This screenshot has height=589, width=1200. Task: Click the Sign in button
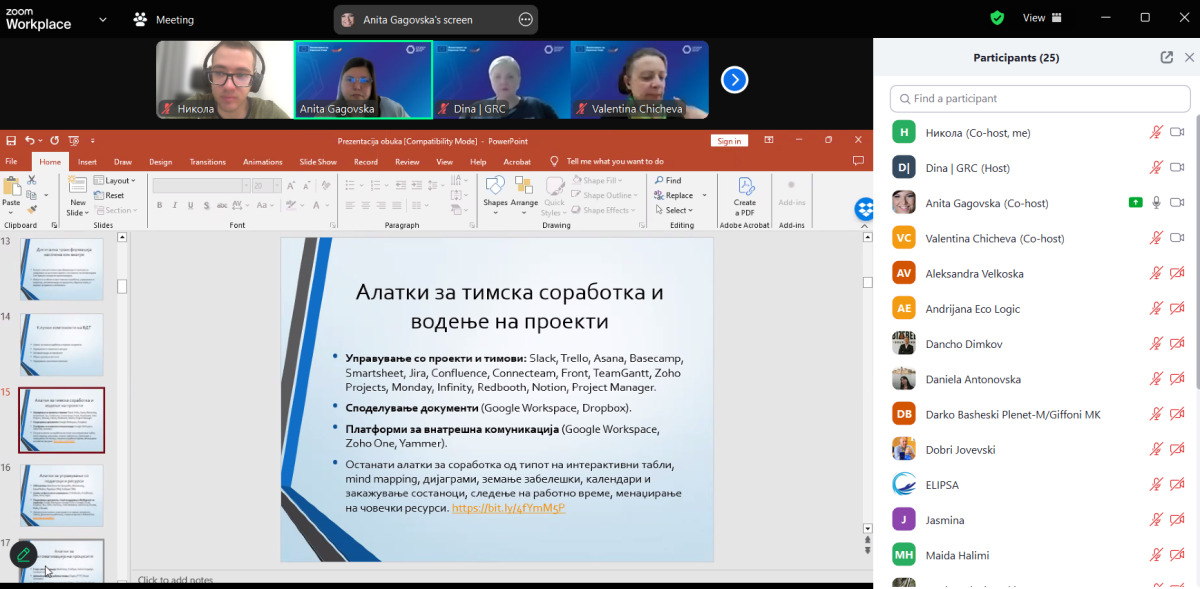[x=729, y=141]
